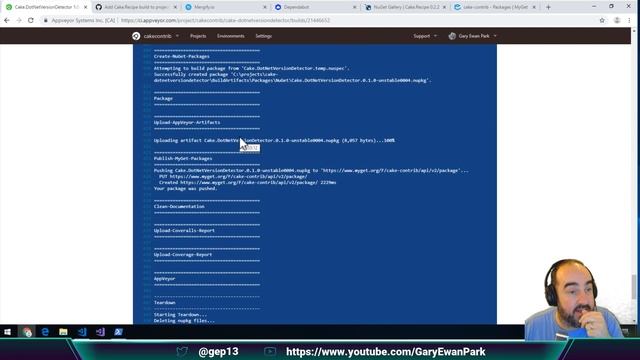The width and height of the screenshot is (640, 360).
Task: Click the AppVeyor logo icon
Action: pyautogui.click(x=136, y=36)
